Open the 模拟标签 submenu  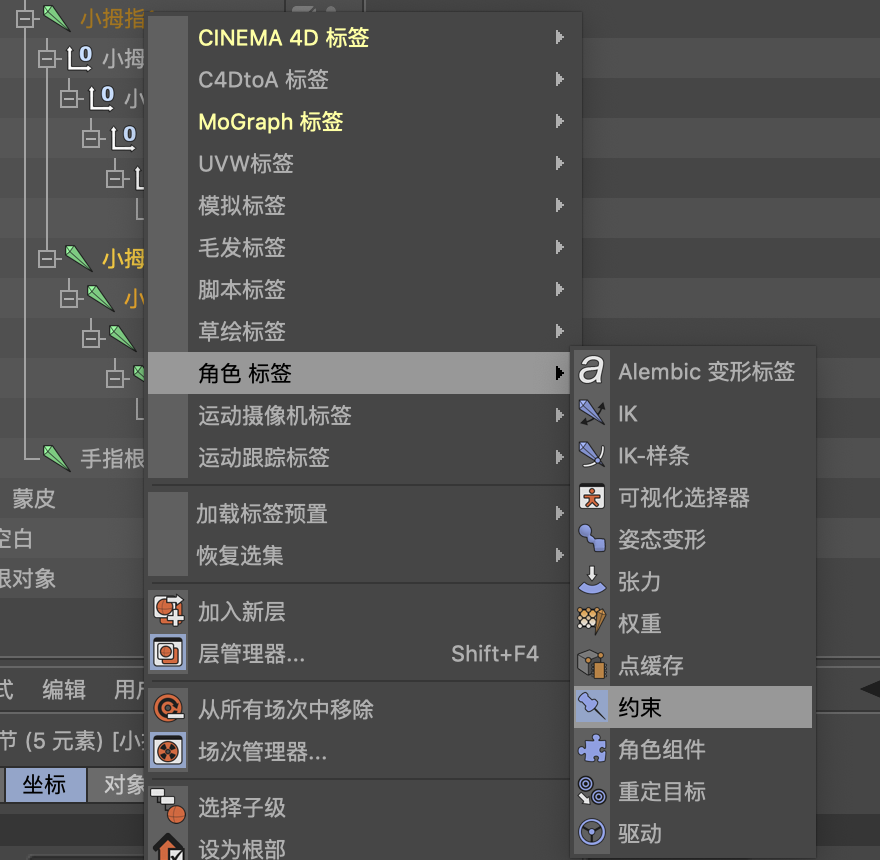pos(358,205)
